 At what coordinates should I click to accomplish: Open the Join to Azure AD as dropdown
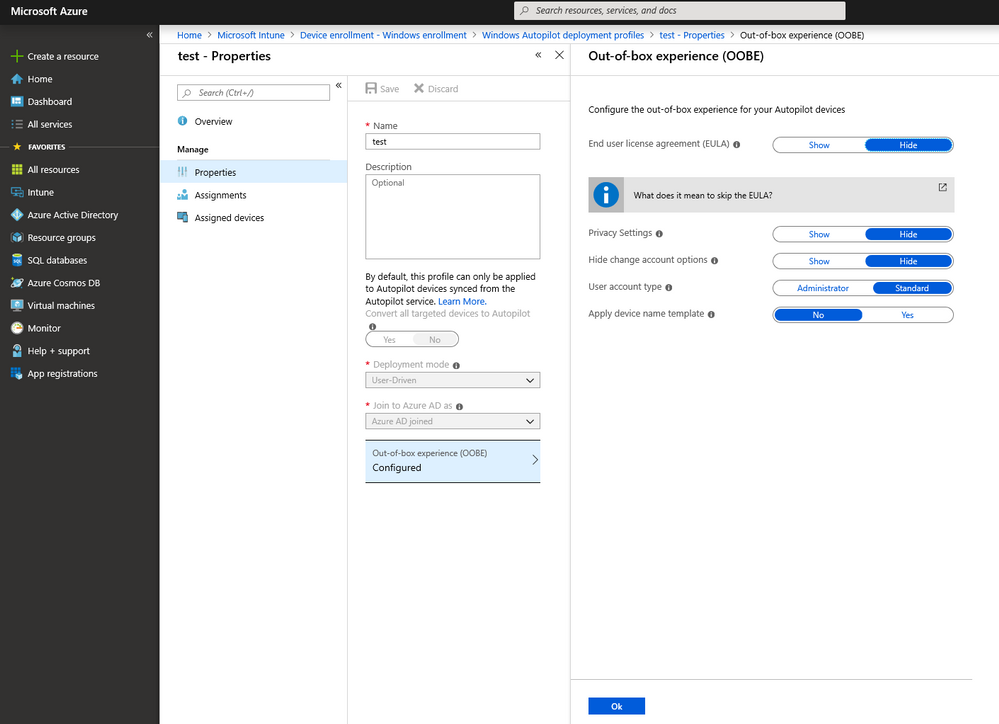452,421
